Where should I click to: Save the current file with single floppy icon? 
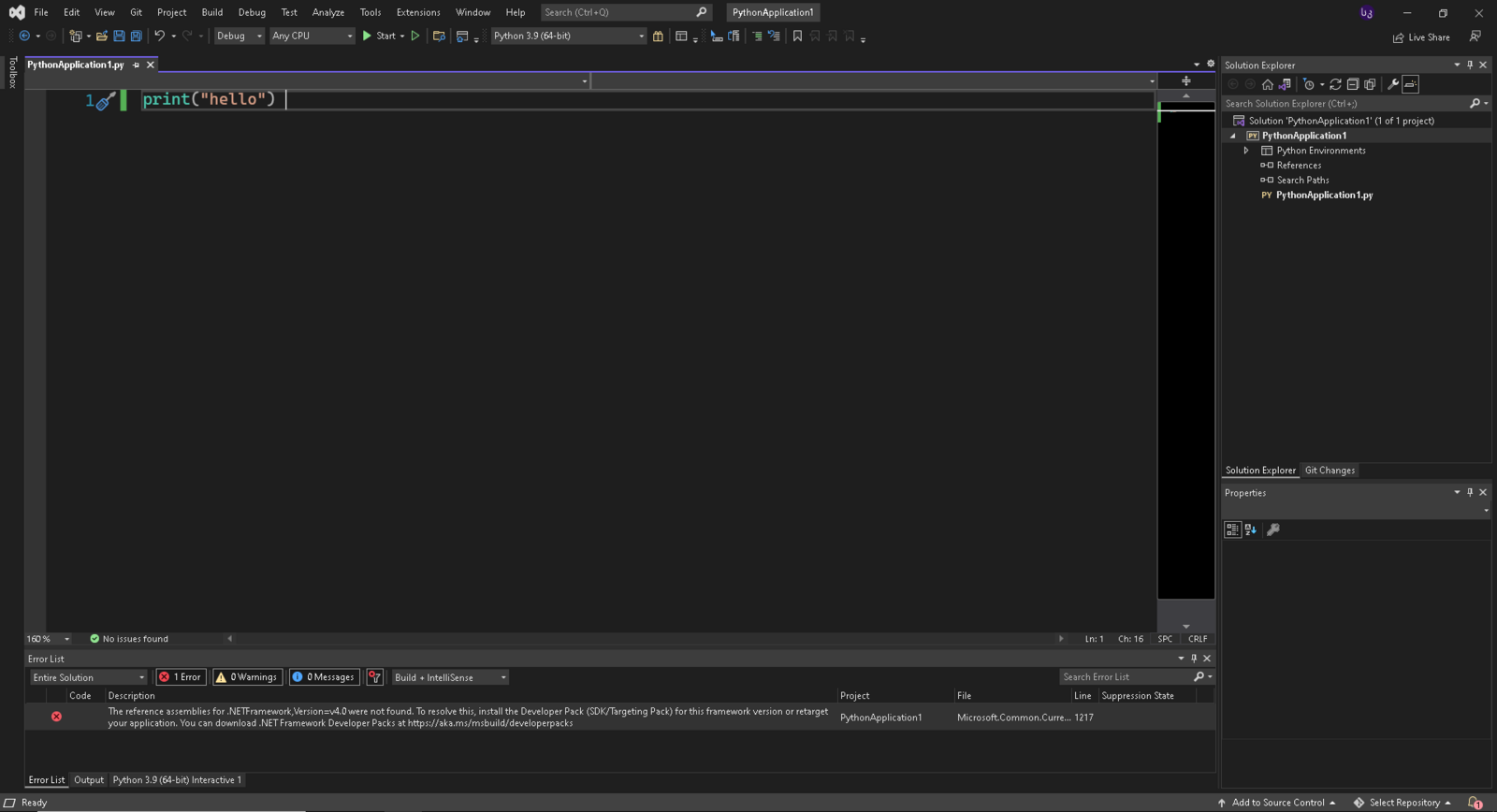pyautogui.click(x=119, y=36)
